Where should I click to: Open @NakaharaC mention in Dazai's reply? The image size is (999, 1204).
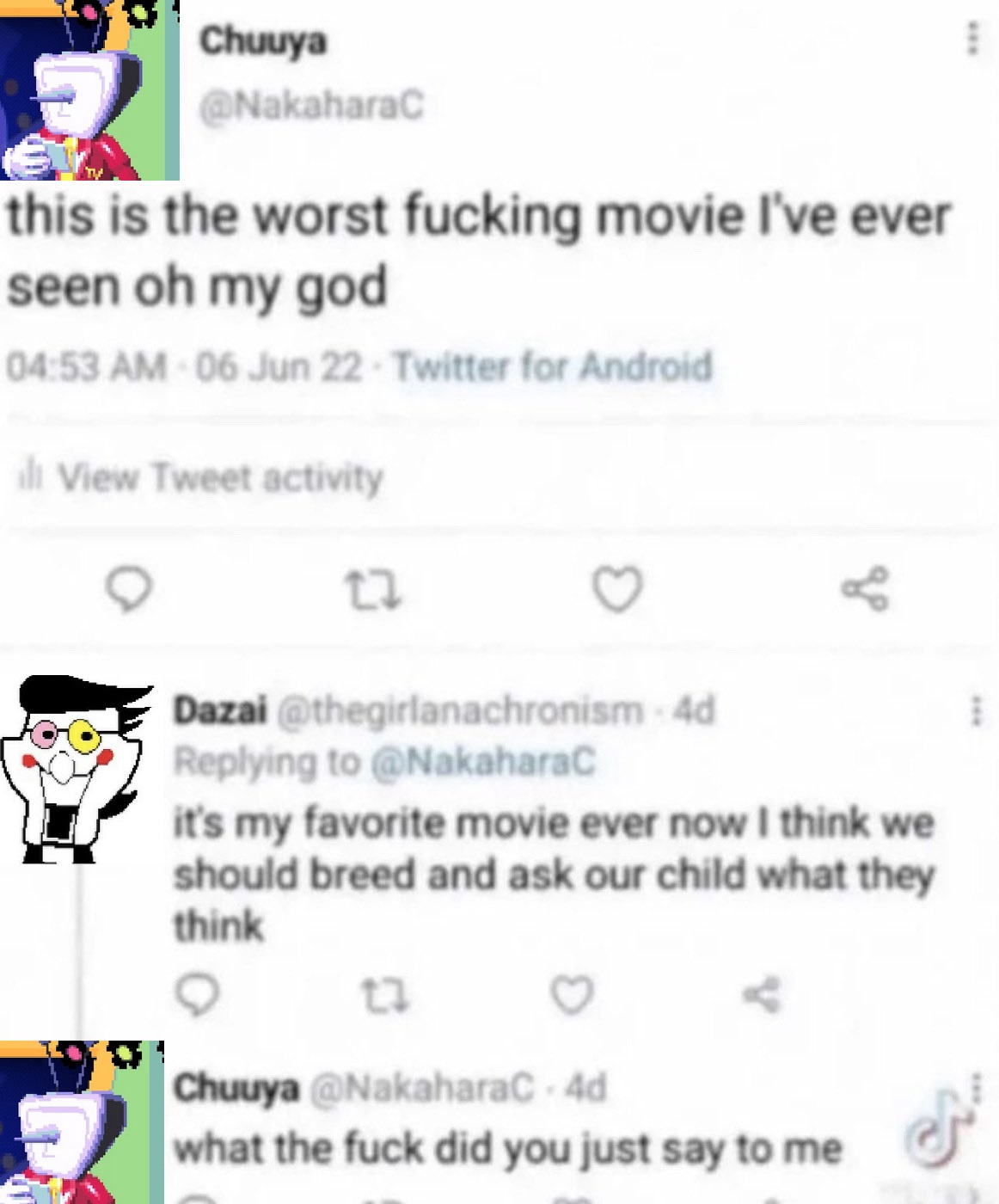click(x=482, y=762)
